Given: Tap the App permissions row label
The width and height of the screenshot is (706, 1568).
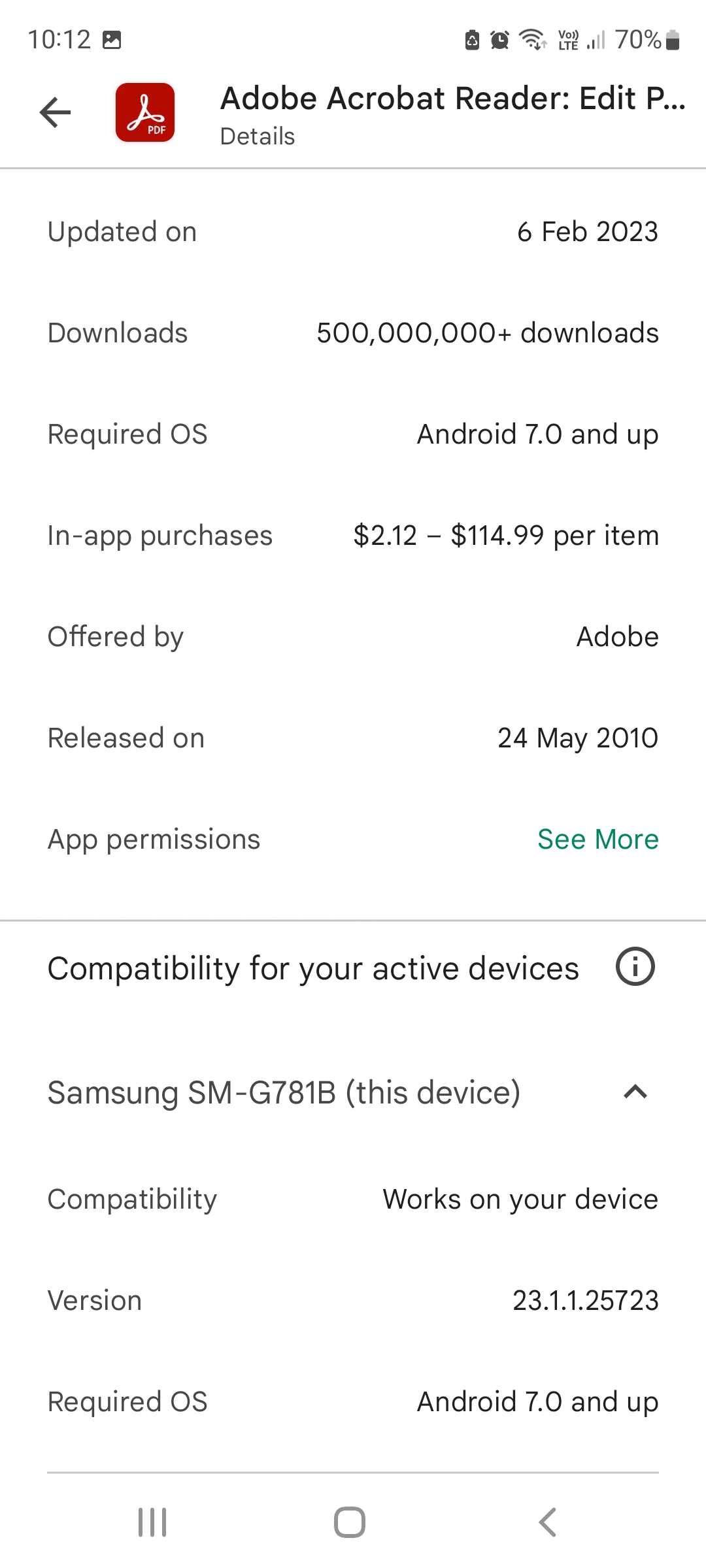Looking at the screenshot, I should click(154, 840).
